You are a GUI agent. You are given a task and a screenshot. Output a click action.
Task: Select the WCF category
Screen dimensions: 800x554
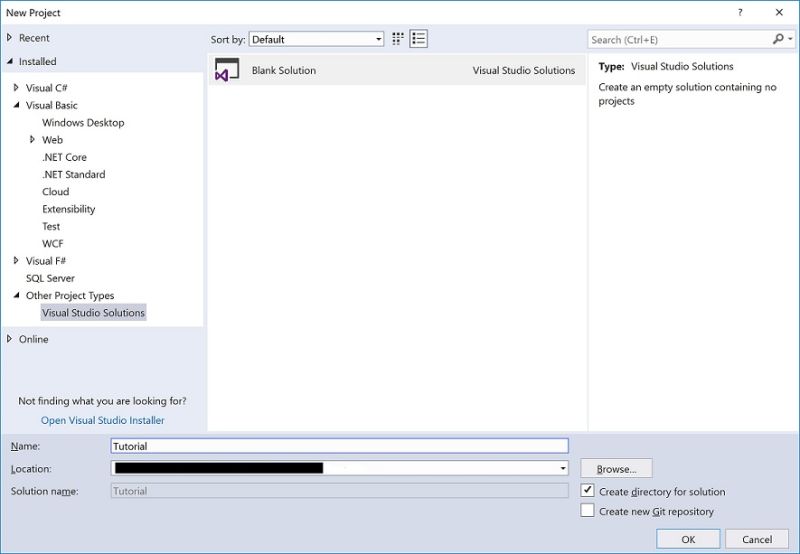pos(53,244)
